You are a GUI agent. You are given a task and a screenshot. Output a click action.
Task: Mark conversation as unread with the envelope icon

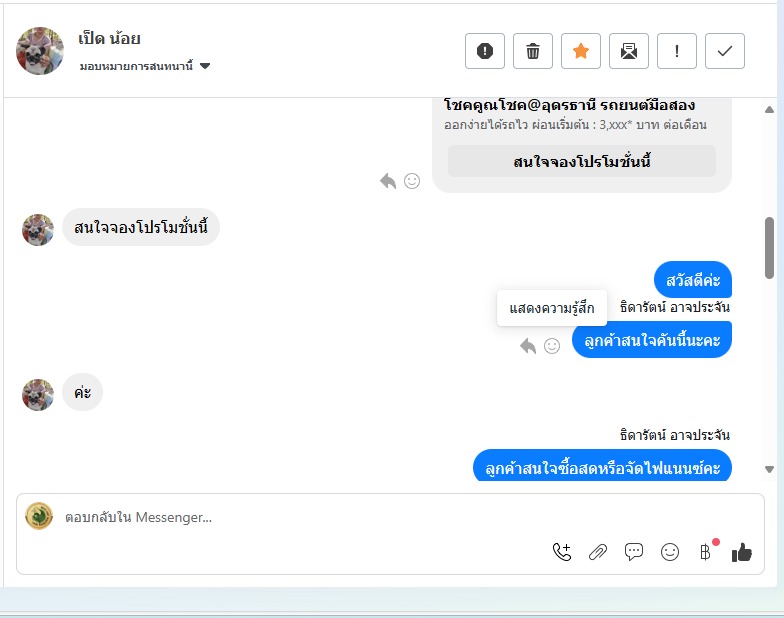pyautogui.click(x=628, y=50)
